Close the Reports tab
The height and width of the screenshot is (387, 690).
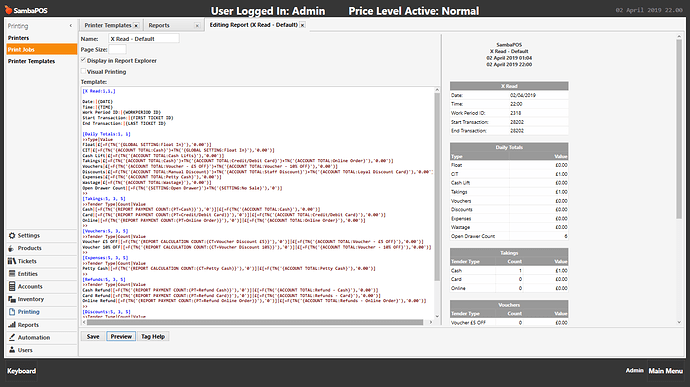coord(197,26)
